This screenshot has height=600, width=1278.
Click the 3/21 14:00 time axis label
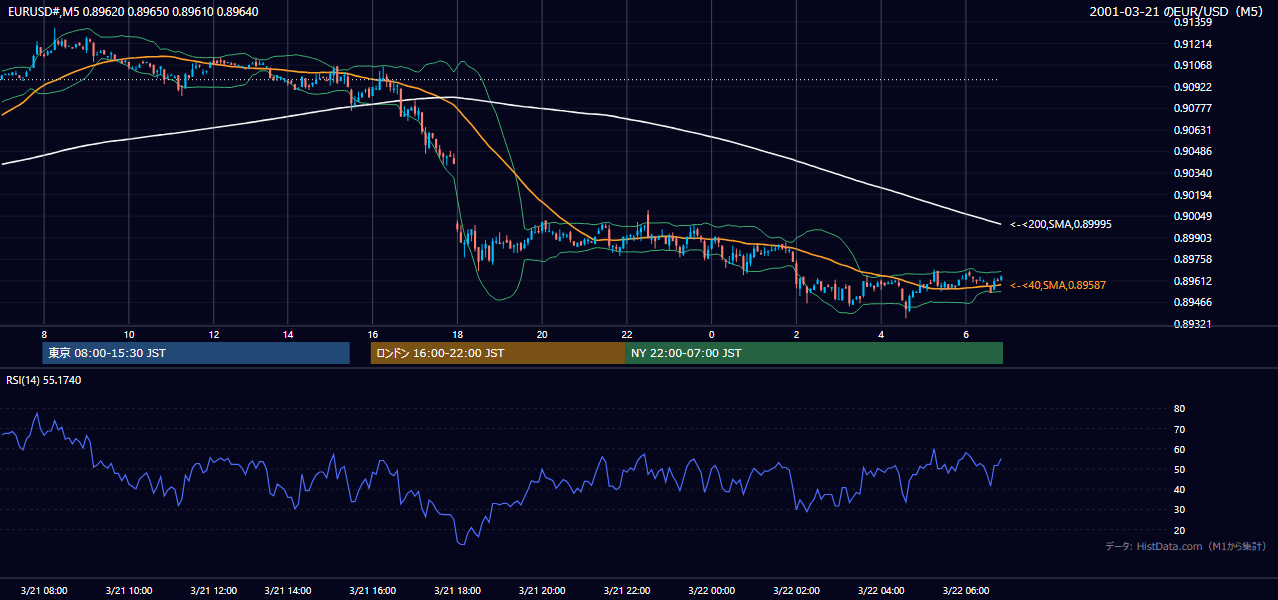click(x=289, y=591)
